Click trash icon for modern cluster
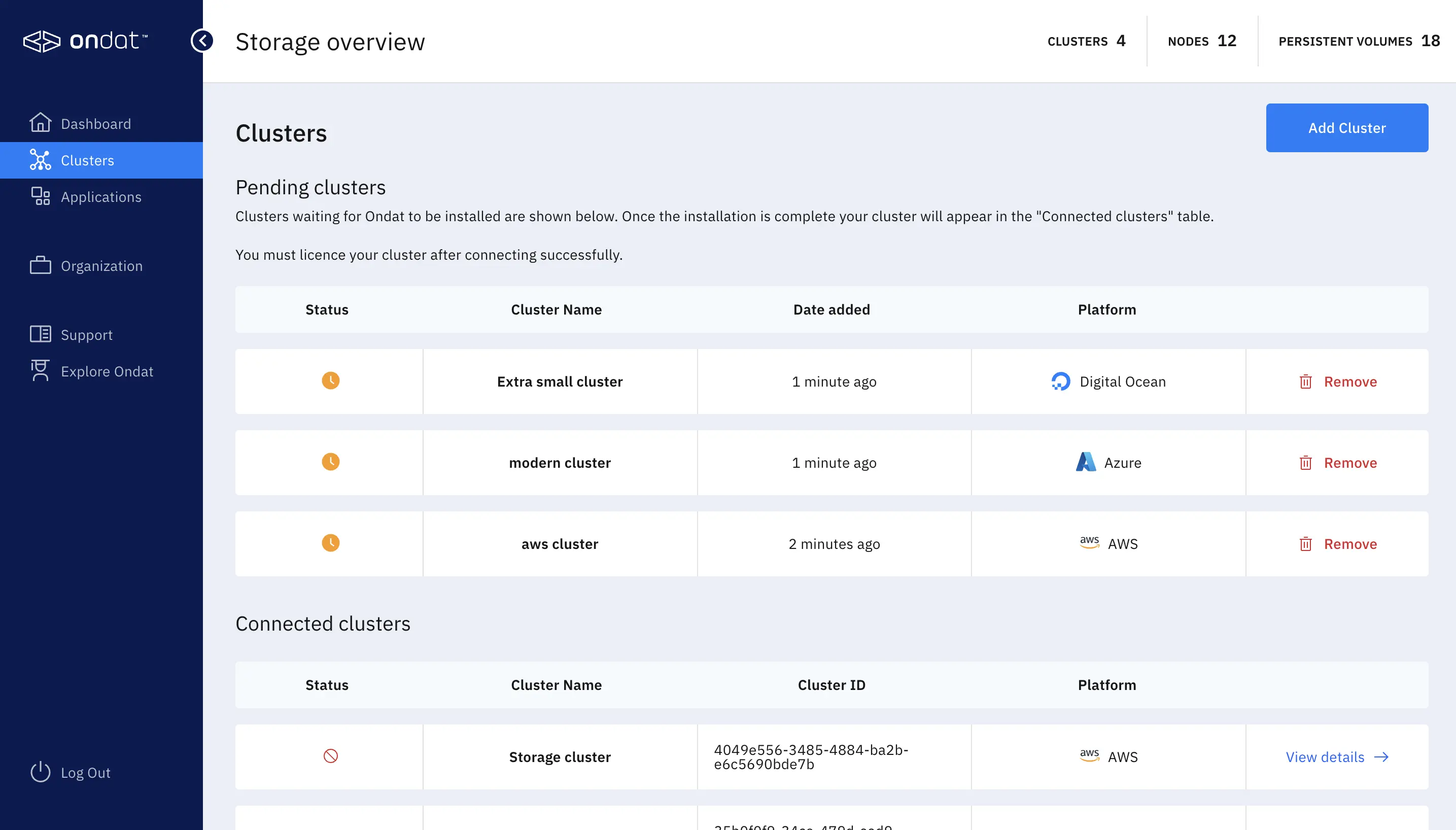 1305,463
